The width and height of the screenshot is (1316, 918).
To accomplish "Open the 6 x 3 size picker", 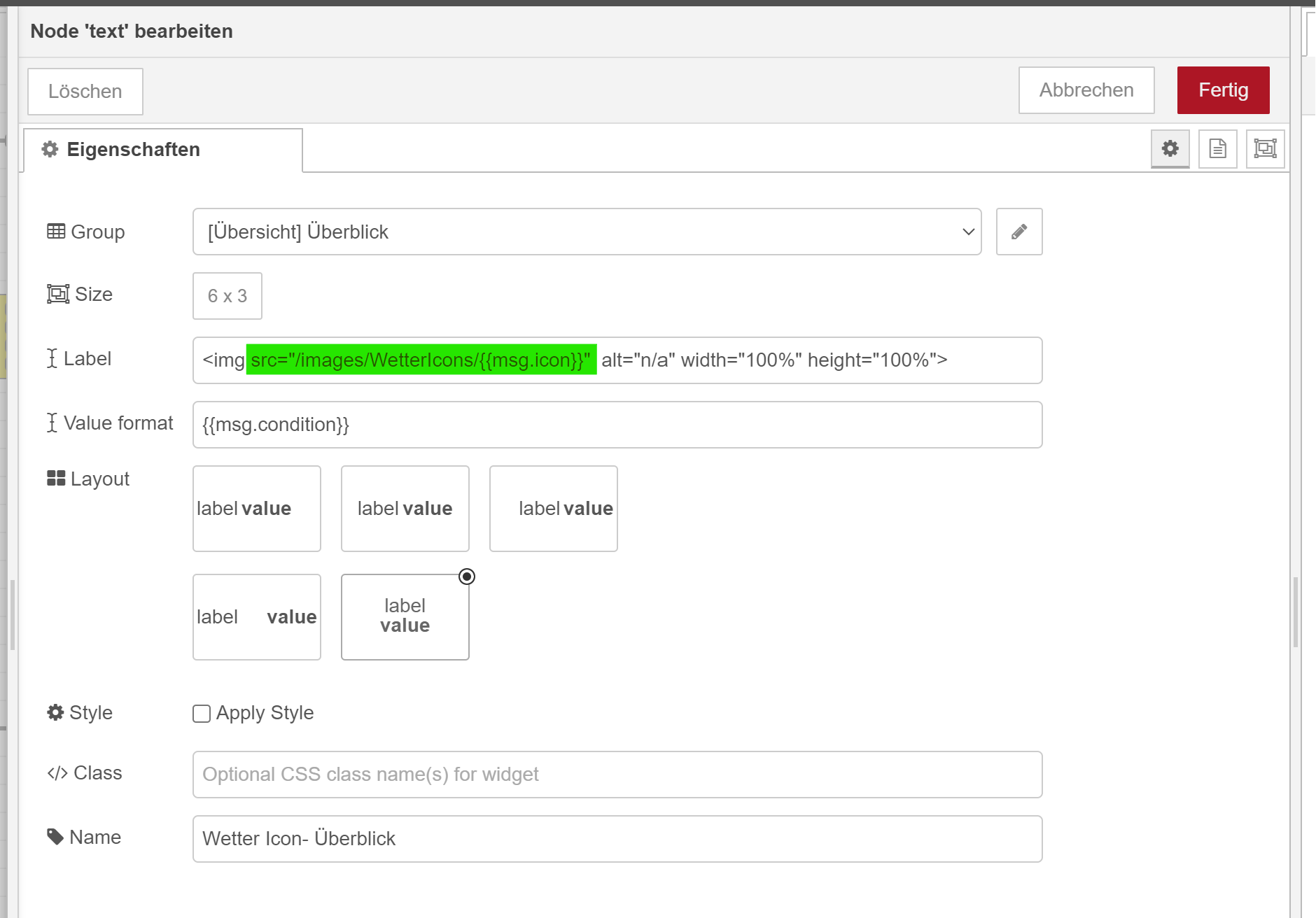I will 227,296.
